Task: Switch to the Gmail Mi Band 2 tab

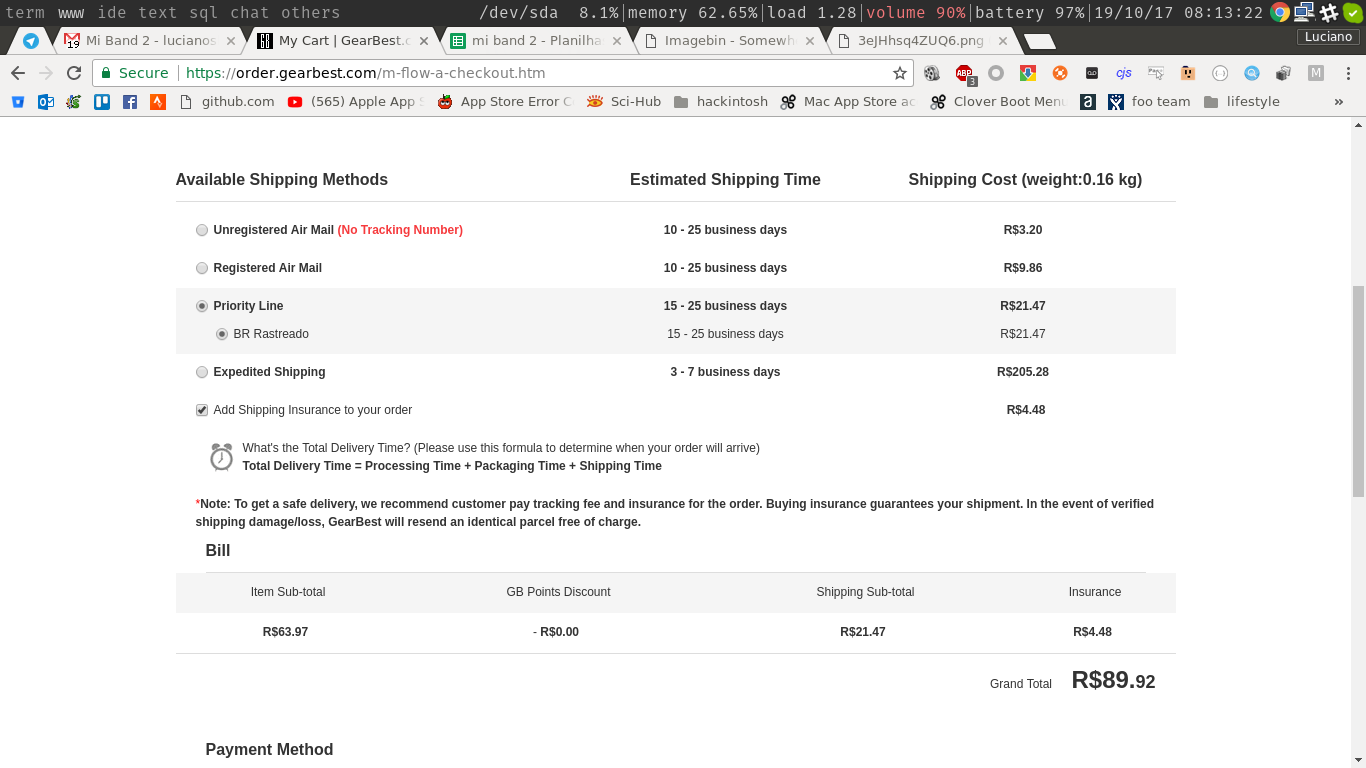Action: pyautogui.click(x=150, y=41)
